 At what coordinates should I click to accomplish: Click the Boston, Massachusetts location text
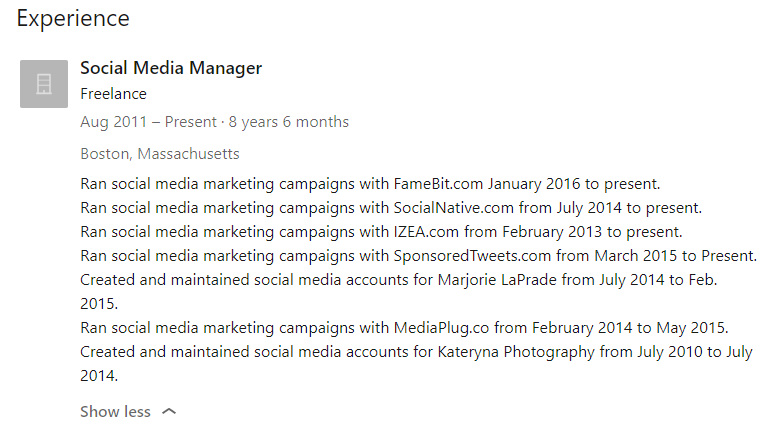tap(160, 154)
